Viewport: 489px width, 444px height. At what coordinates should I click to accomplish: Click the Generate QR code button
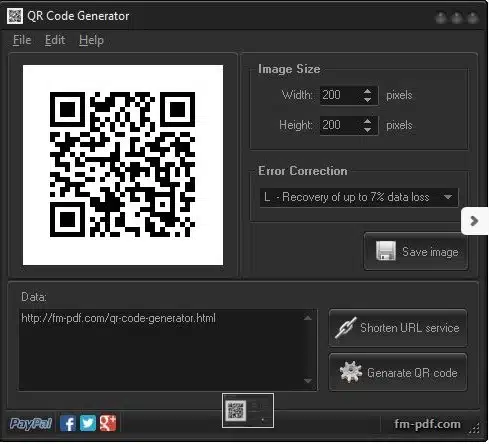coord(398,372)
